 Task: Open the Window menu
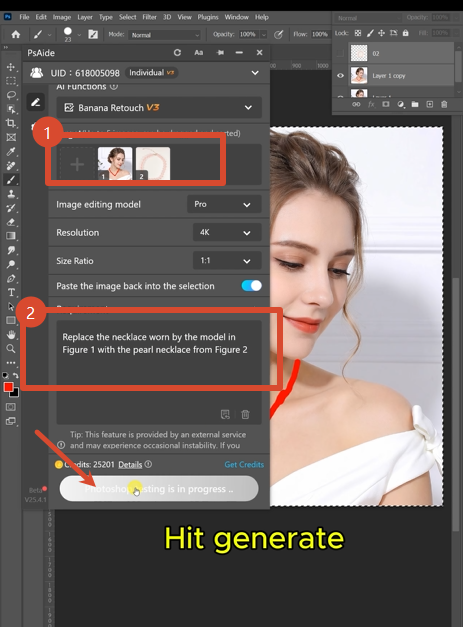[236, 17]
